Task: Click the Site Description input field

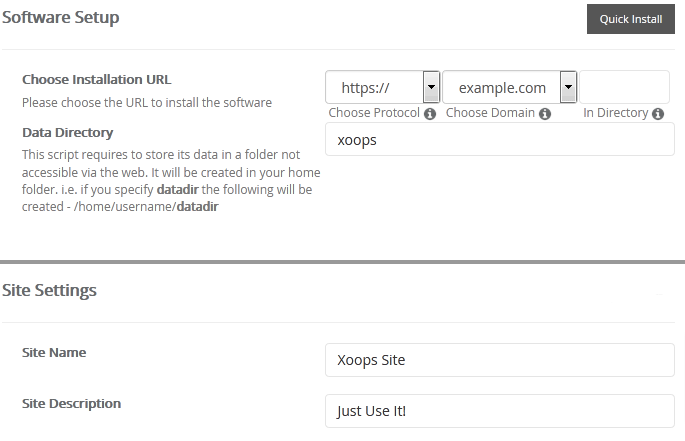Action: (x=500, y=411)
